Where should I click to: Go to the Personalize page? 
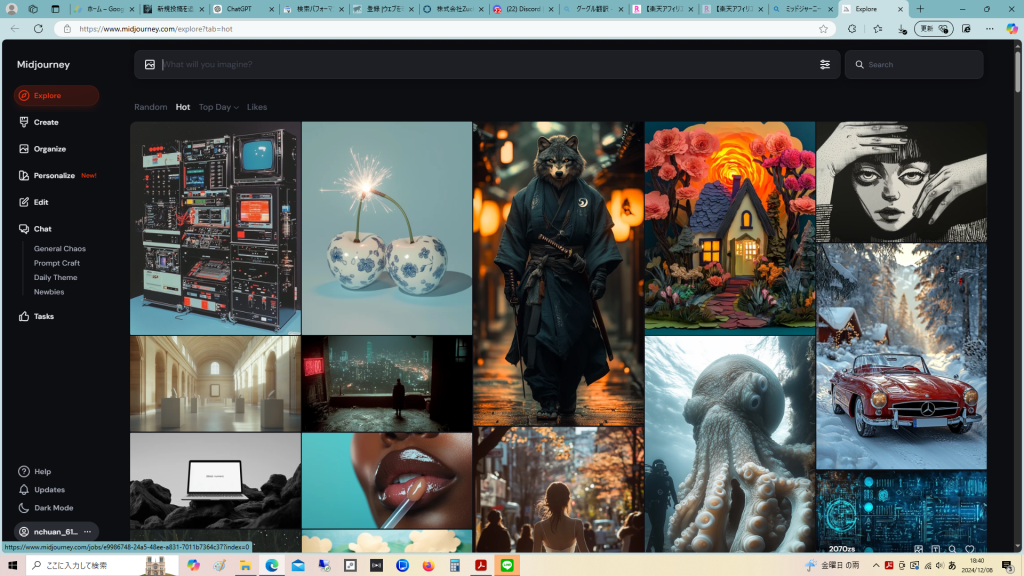tap(54, 175)
